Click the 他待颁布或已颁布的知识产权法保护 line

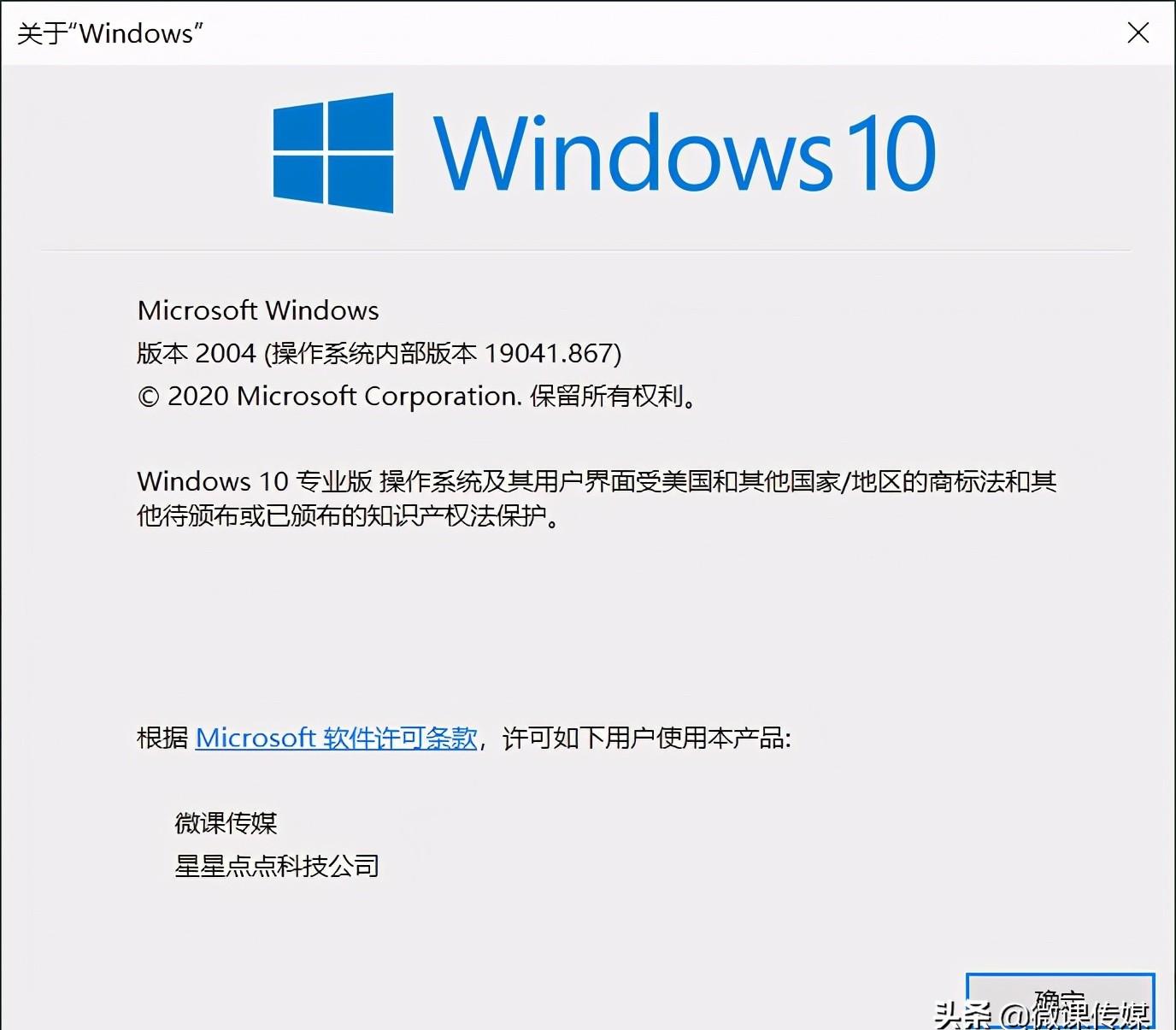(342, 515)
